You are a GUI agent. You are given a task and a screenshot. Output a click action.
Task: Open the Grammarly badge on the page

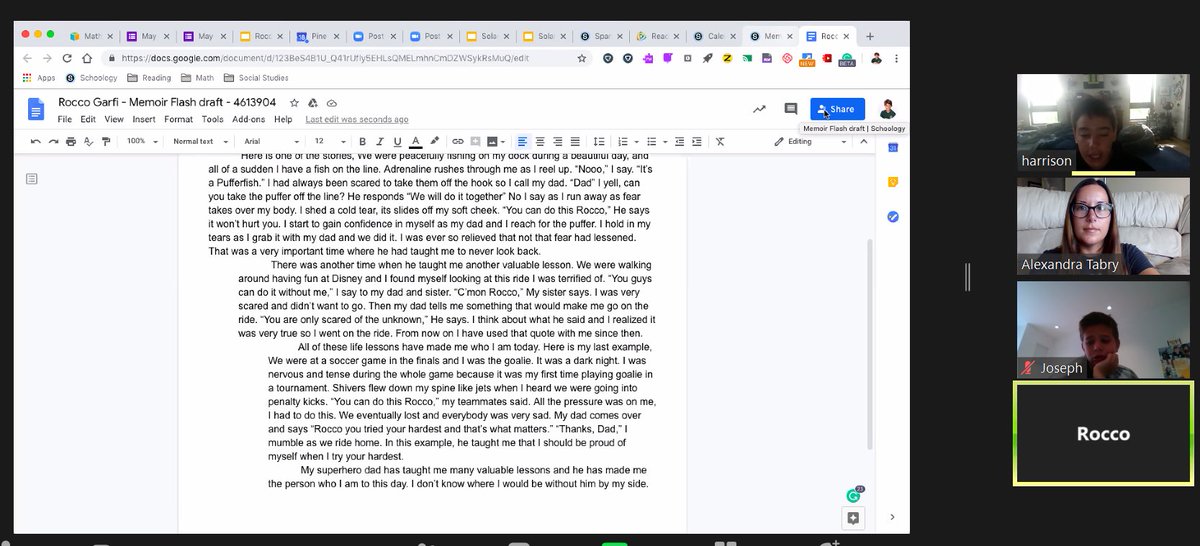point(854,494)
